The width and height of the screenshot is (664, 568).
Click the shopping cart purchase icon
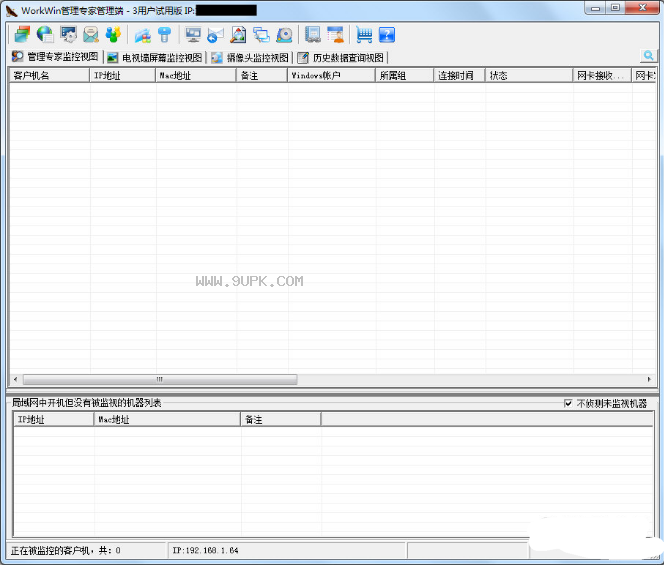364,34
